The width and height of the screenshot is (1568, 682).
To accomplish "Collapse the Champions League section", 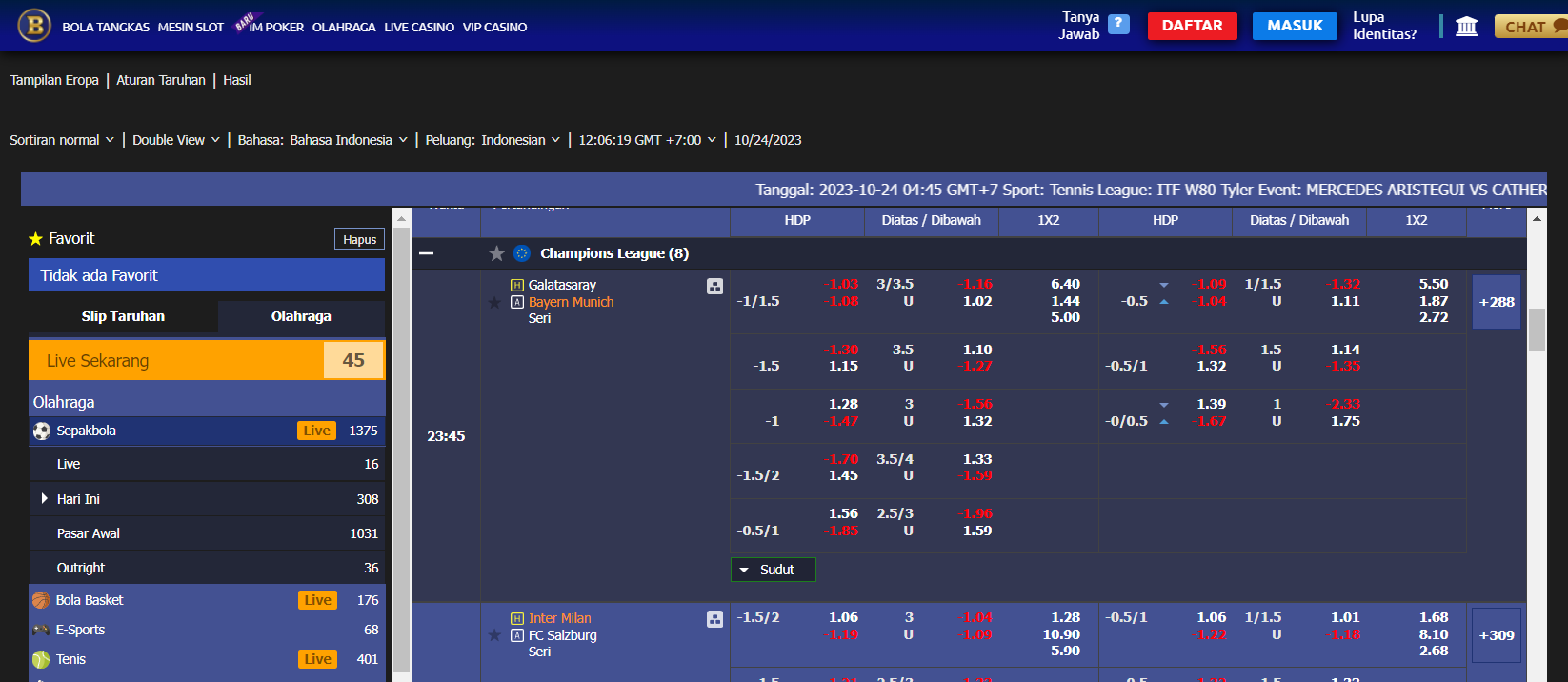I will 427,253.
